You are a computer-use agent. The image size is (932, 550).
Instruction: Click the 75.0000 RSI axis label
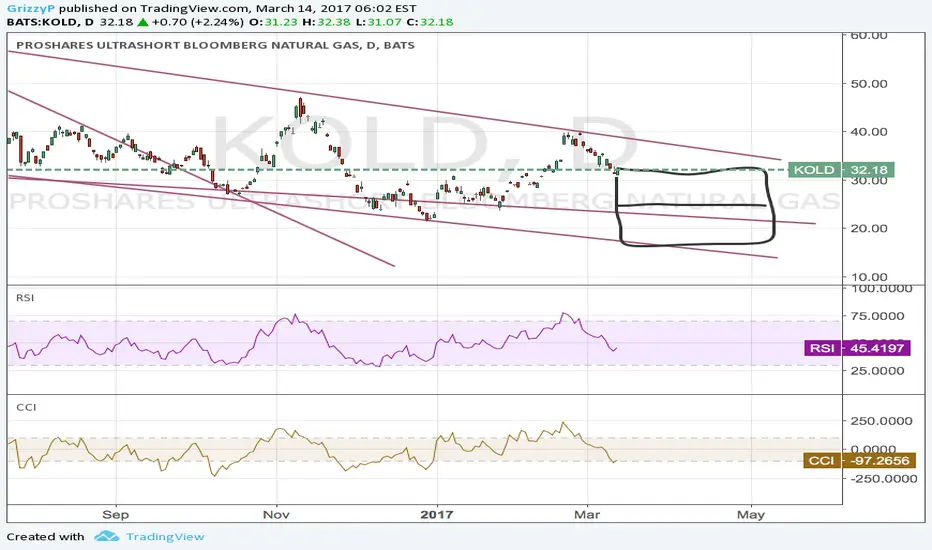(877, 316)
